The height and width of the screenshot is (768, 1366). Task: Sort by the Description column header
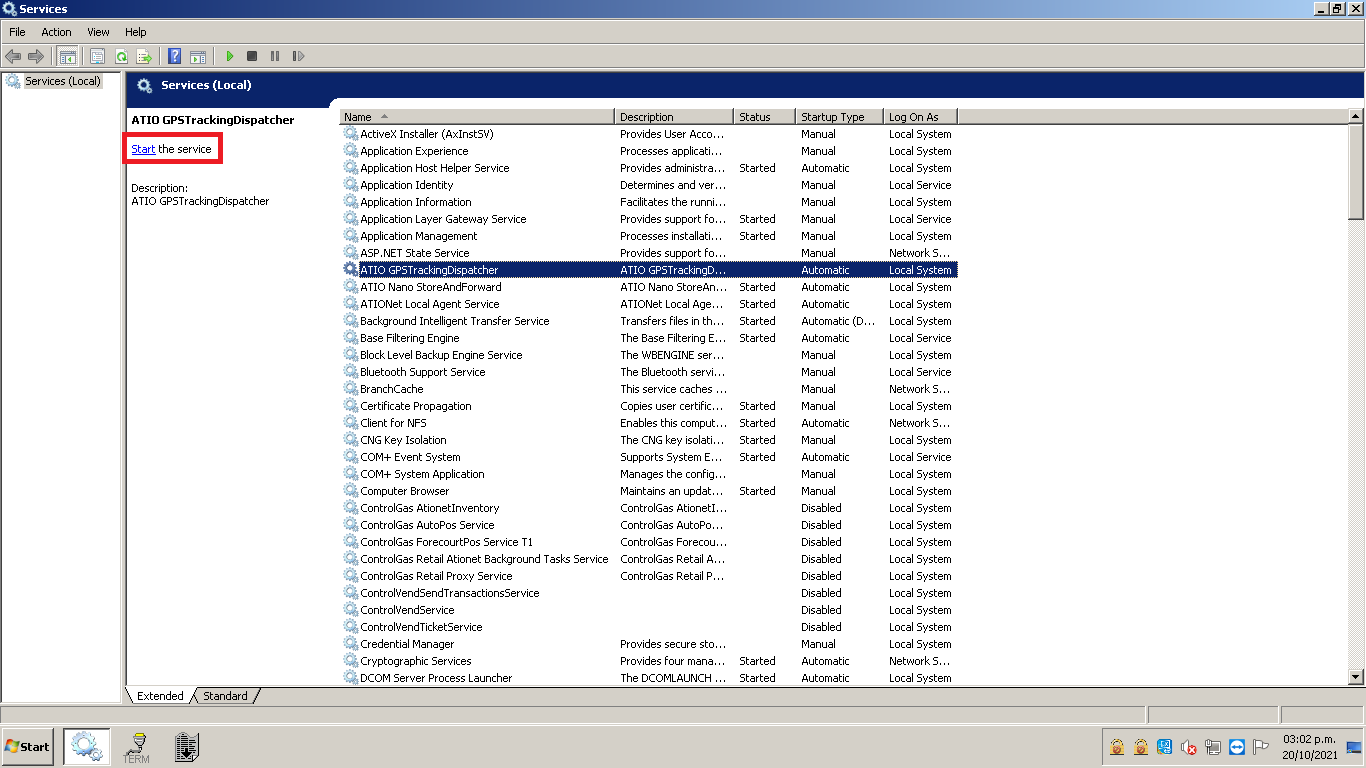674,117
